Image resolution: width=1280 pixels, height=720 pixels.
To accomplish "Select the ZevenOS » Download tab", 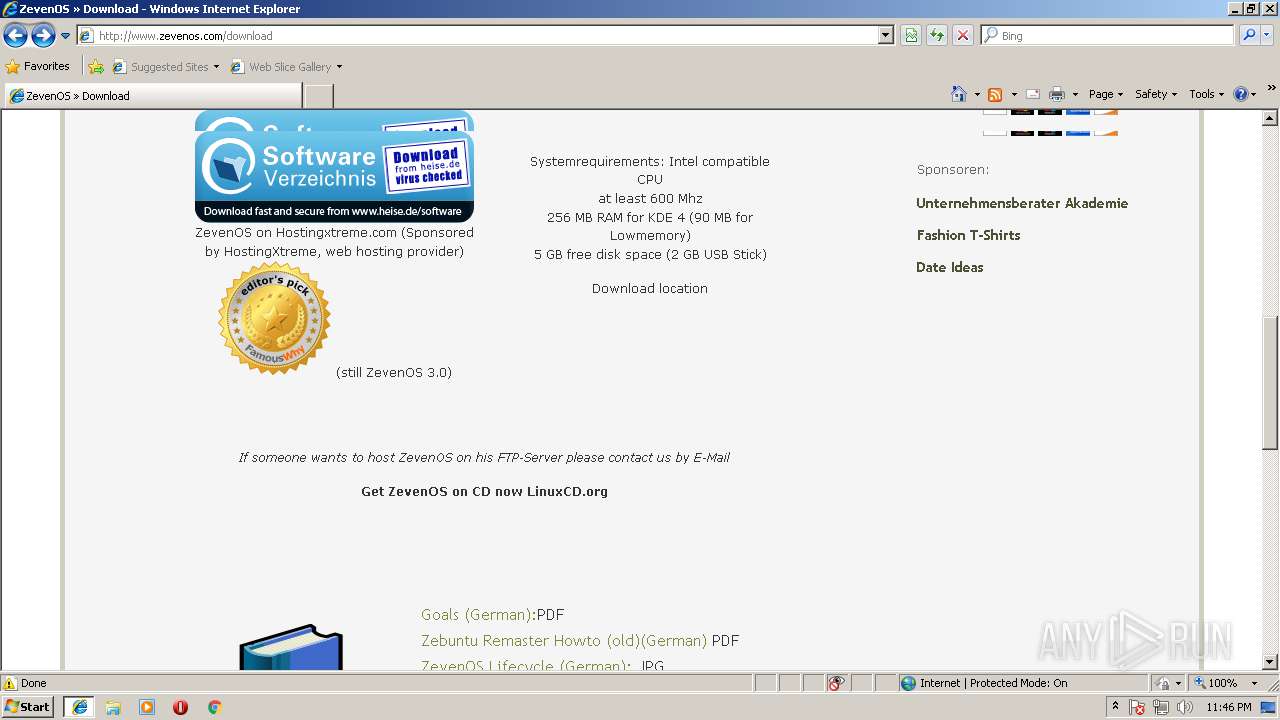I will [153, 96].
